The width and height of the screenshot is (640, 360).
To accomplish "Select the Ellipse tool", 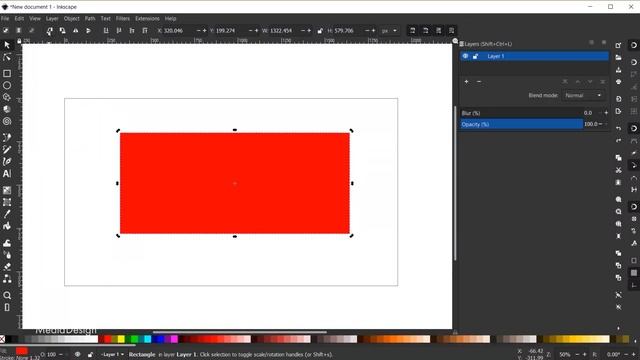I will (x=7, y=85).
